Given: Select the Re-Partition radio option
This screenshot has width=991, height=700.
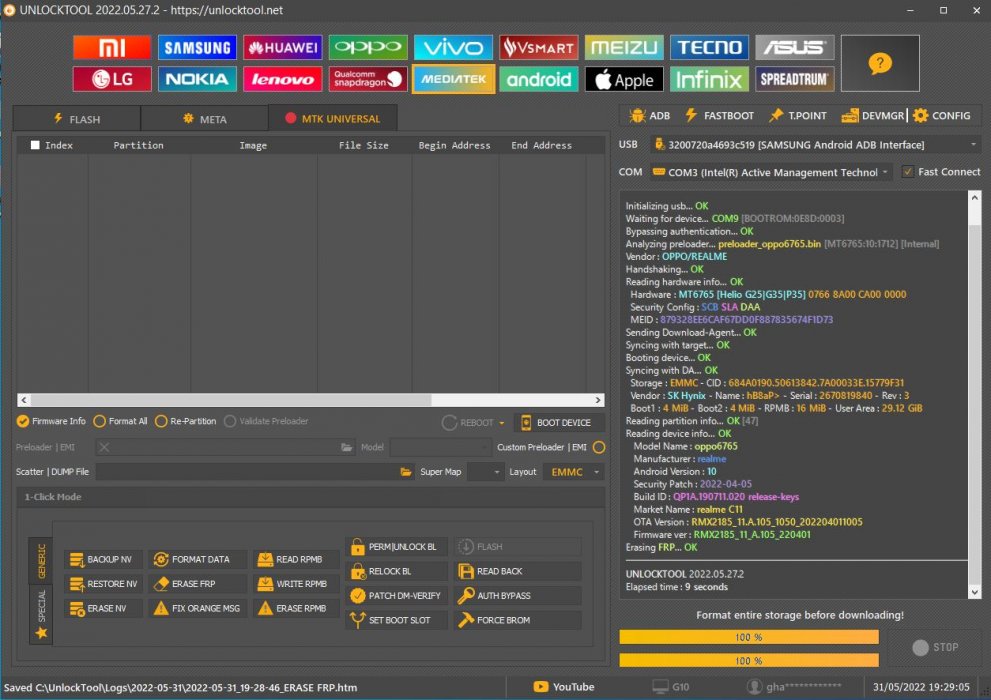Looking at the screenshot, I should [185, 421].
